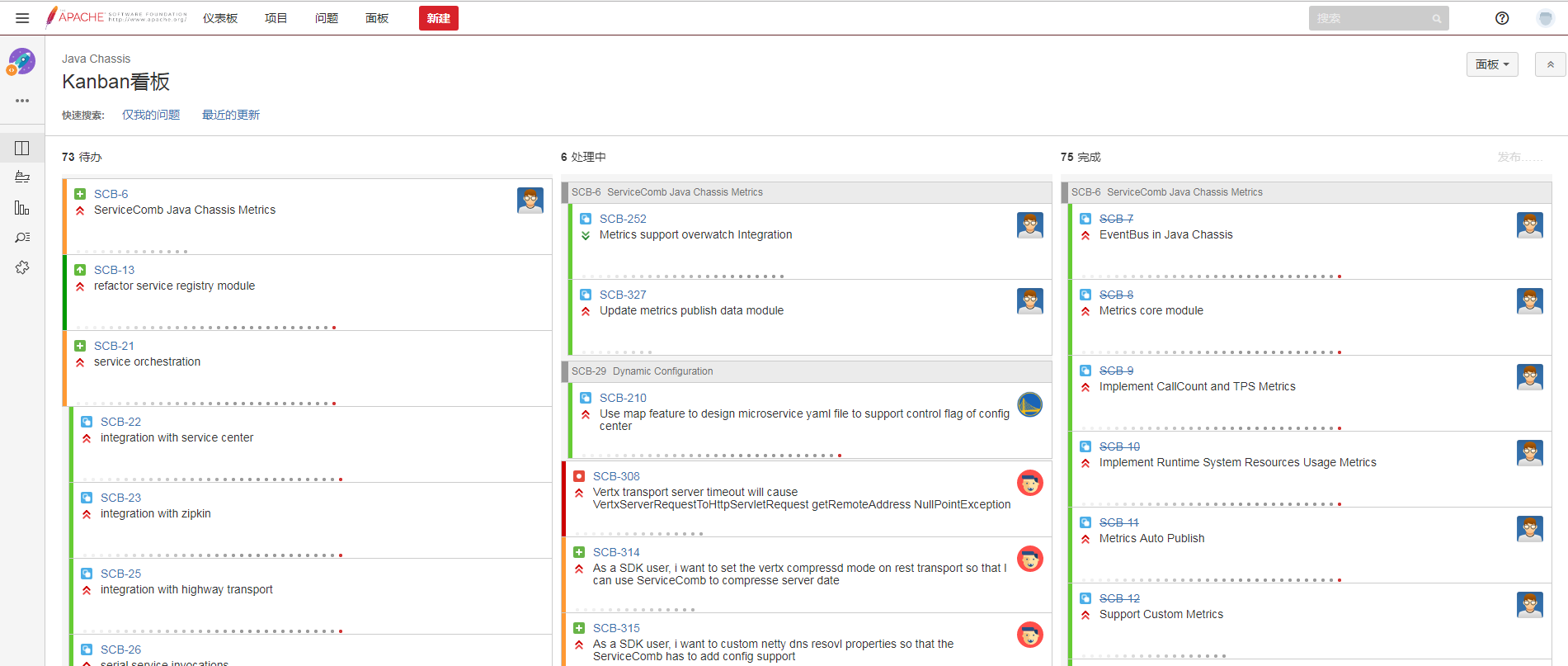
Task: Collapse the header using the chevron button
Action: (x=1550, y=64)
